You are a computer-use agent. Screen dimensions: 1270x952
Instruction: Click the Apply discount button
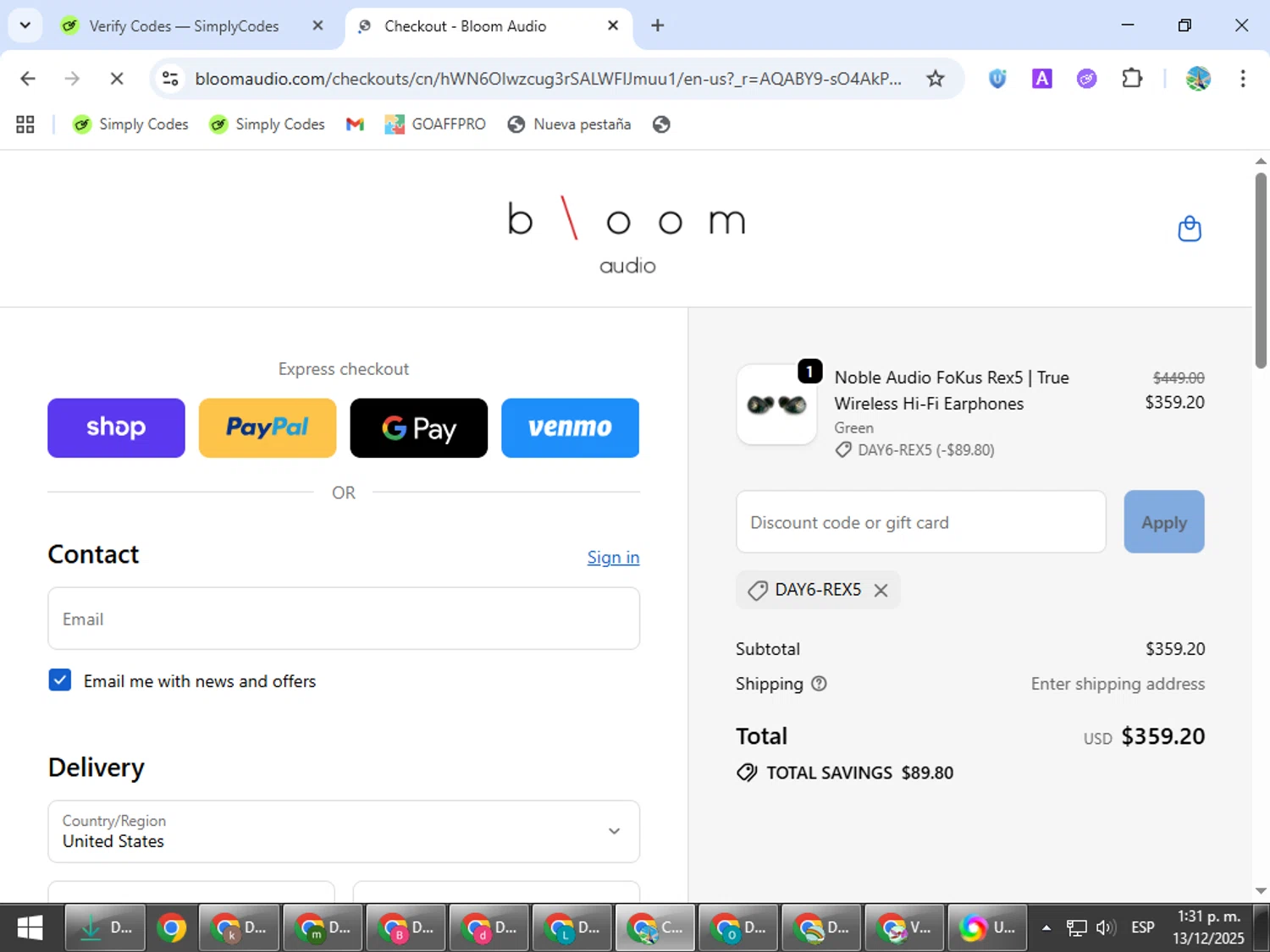click(x=1164, y=522)
